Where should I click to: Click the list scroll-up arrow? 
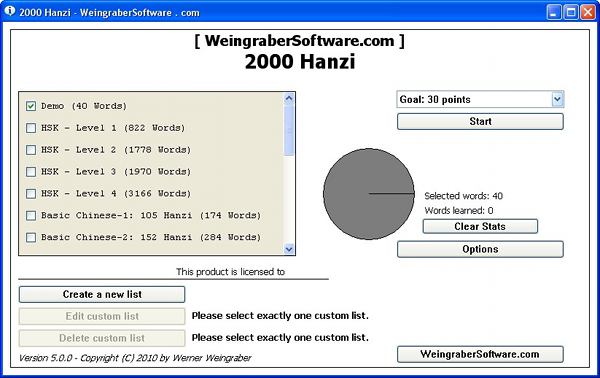(x=289, y=99)
